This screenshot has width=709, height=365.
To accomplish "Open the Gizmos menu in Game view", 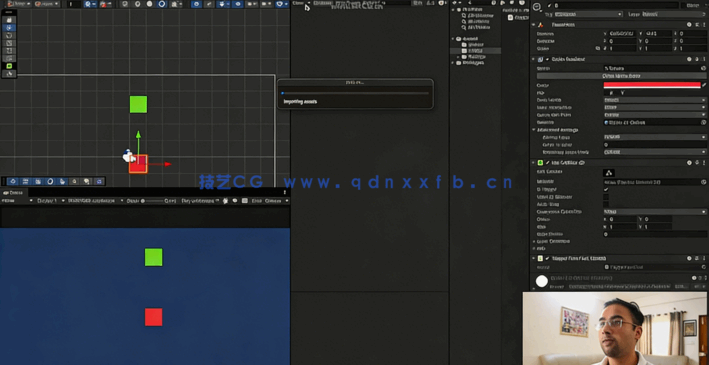I will pos(276,201).
